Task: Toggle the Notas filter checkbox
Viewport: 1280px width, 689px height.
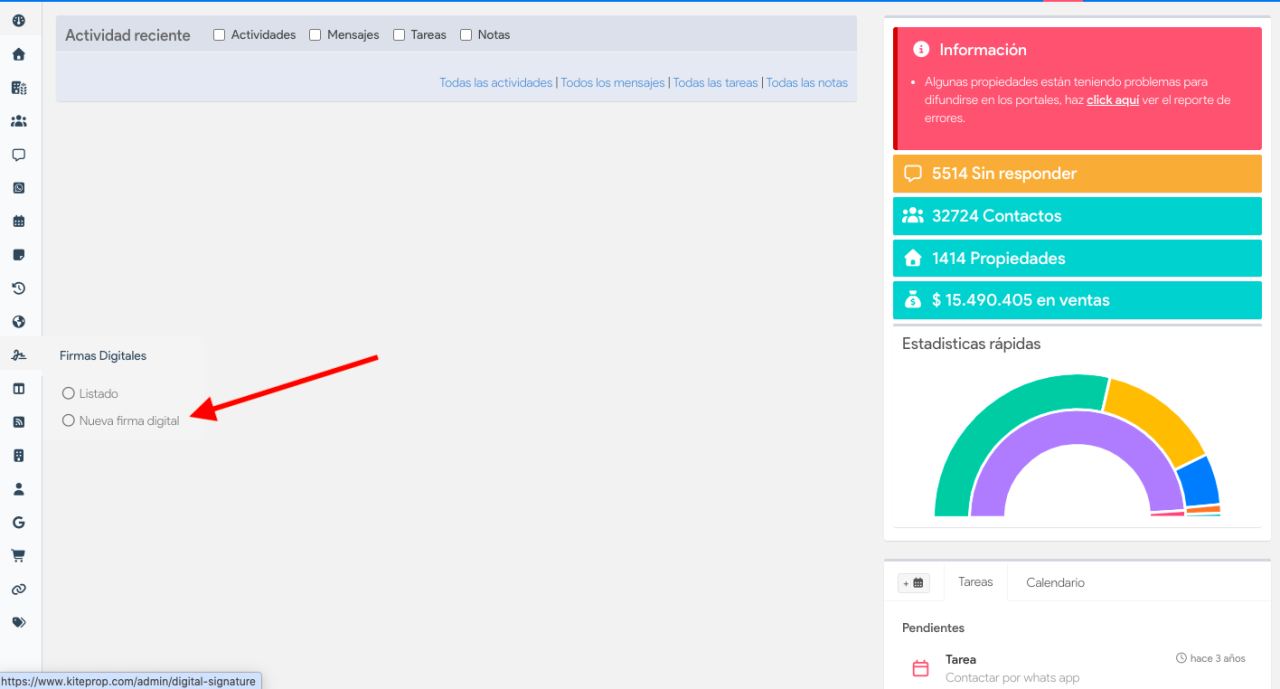Action: pyautogui.click(x=466, y=35)
